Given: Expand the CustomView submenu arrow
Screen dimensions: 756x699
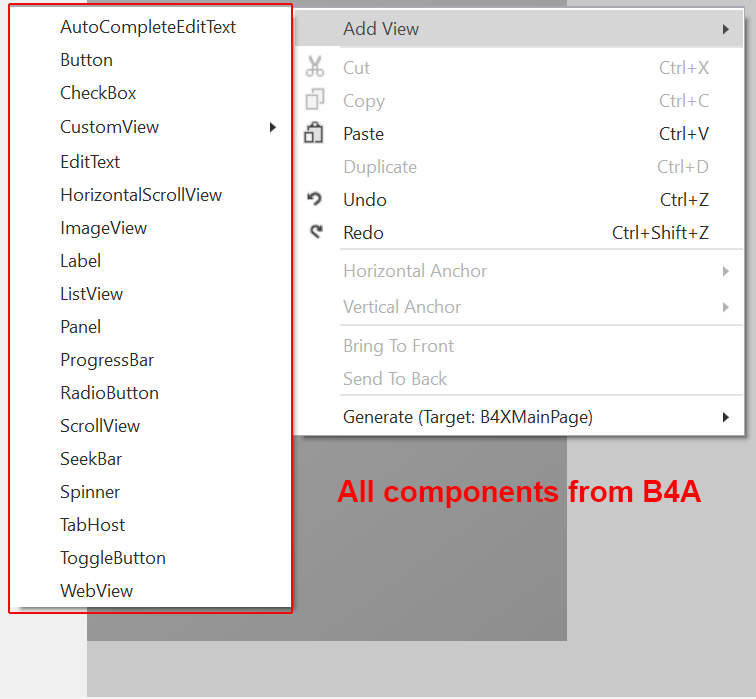Looking at the screenshot, I should tap(272, 127).
